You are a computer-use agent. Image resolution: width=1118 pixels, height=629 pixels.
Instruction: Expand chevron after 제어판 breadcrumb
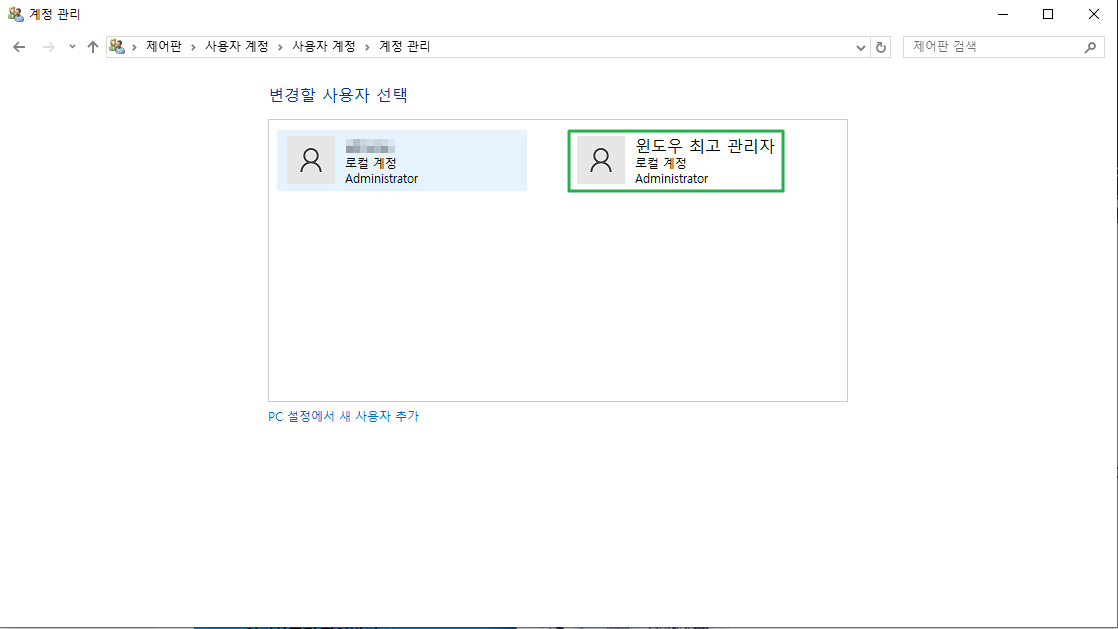tap(193, 47)
